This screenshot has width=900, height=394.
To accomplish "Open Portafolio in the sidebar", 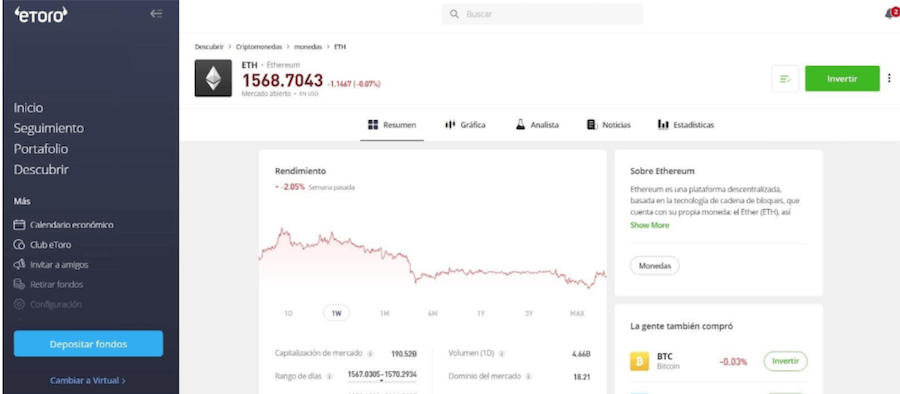I will 41,149.
